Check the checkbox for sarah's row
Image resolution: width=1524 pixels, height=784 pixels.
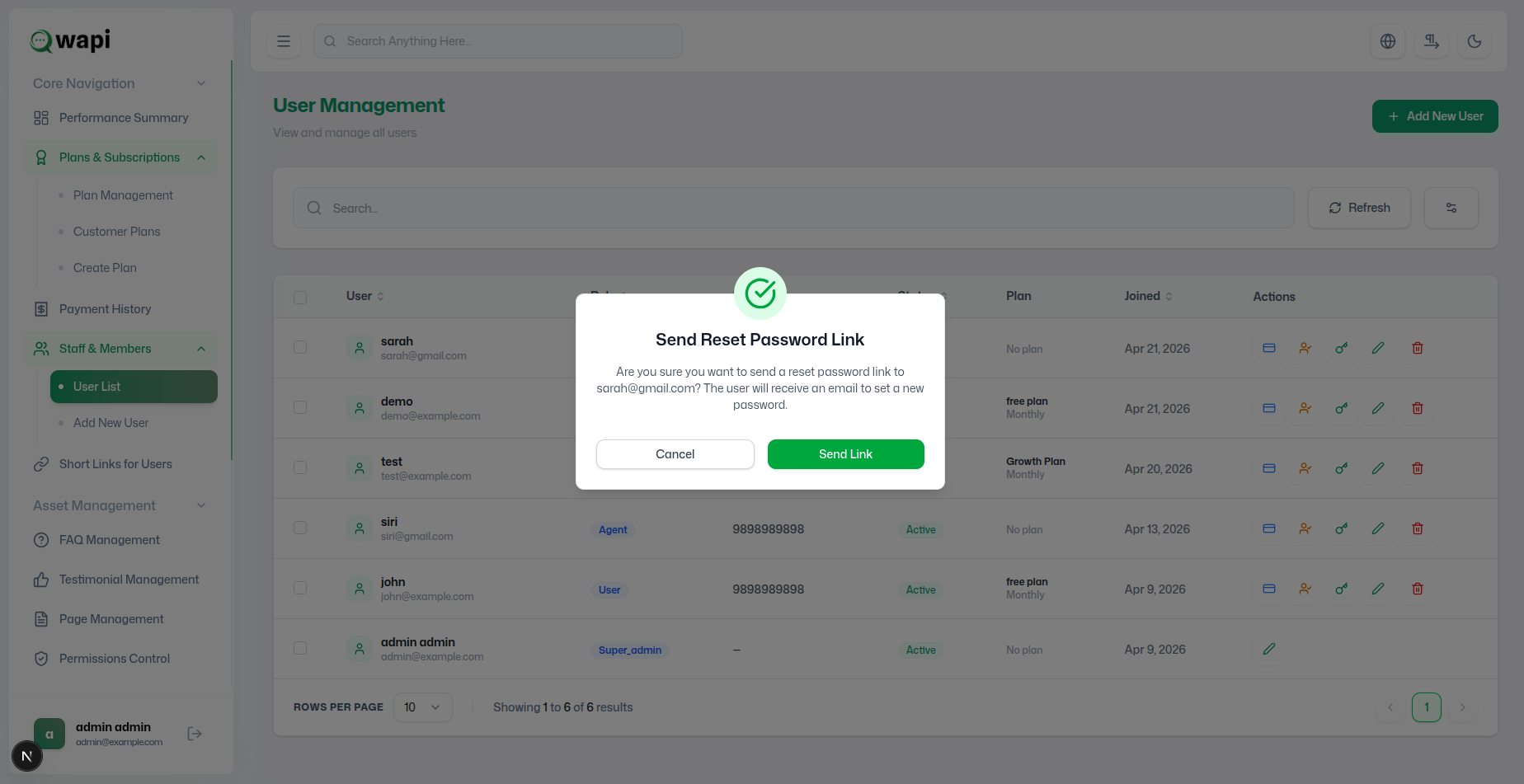pyautogui.click(x=300, y=347)
